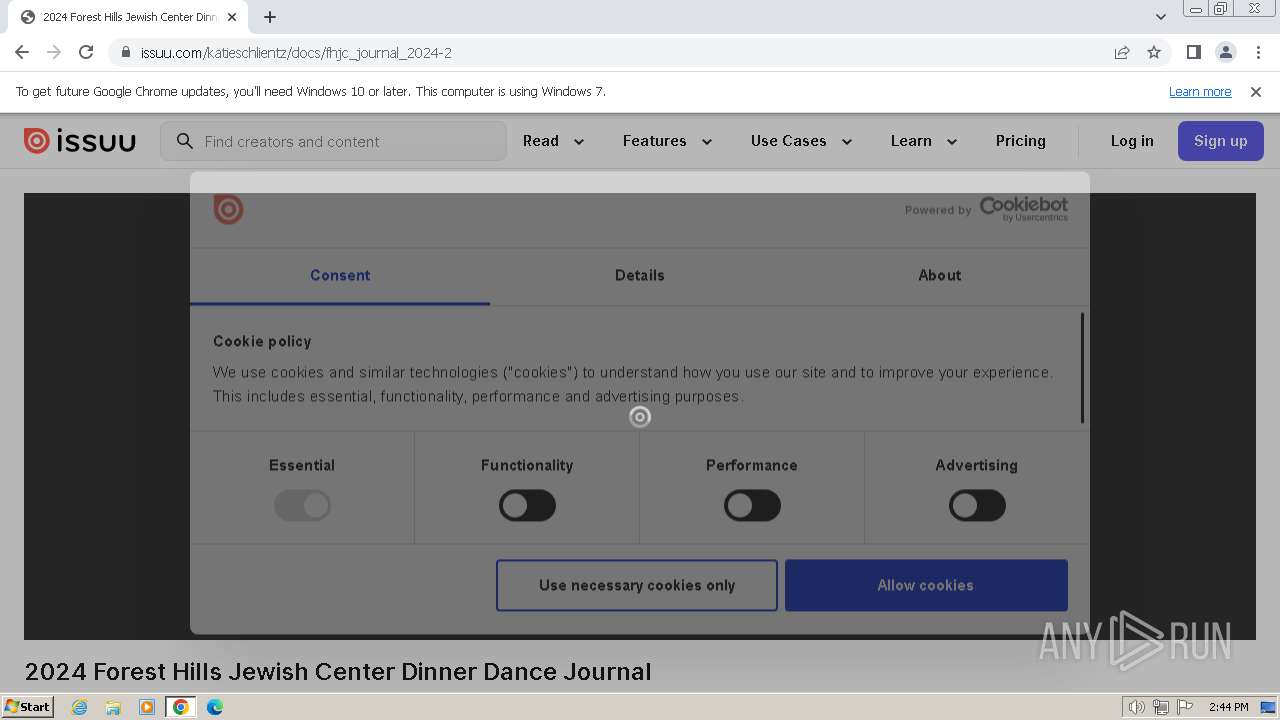Click the 2024 Forest Hills Jewish Center title
Screen dimensions: 1280x720
tap(338, 671)
